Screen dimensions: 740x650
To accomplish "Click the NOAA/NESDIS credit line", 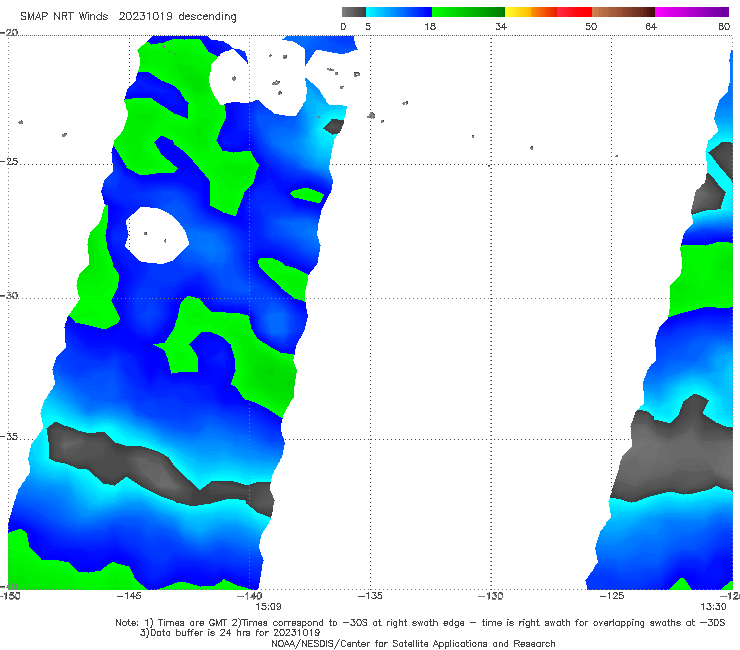I will 413,644.
